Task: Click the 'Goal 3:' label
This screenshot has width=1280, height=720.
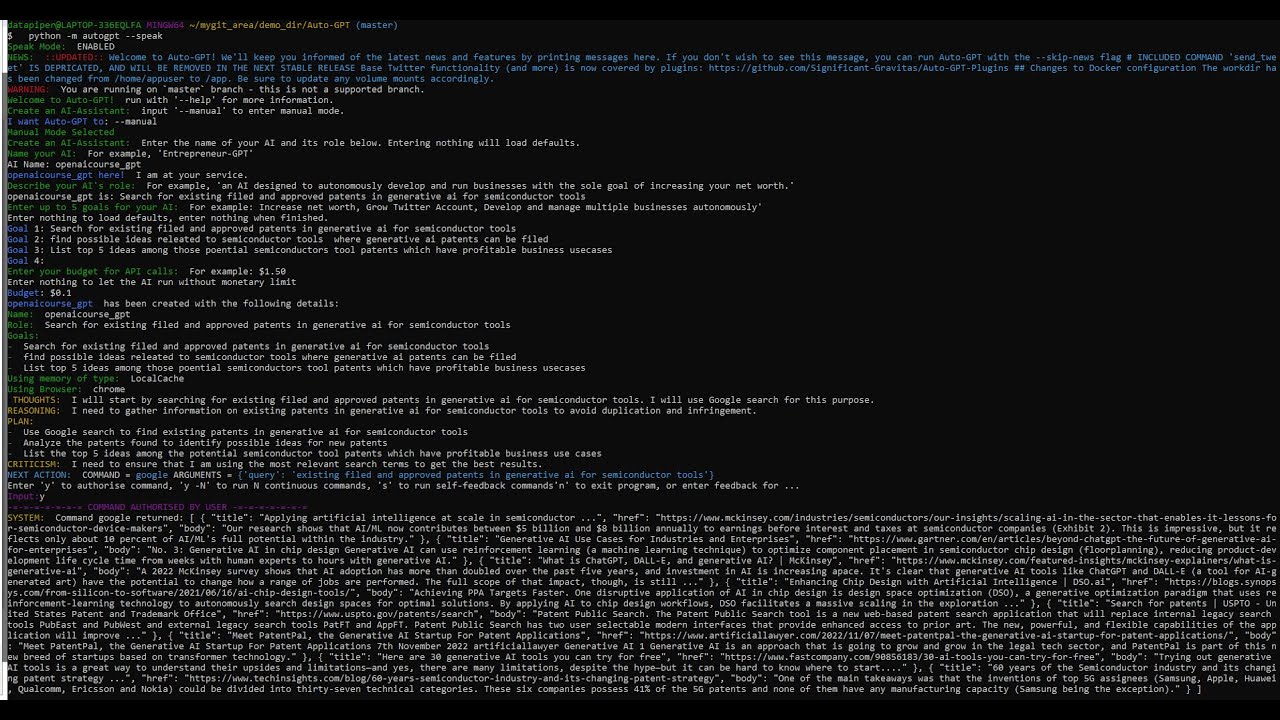Action: tap(25, 250)
